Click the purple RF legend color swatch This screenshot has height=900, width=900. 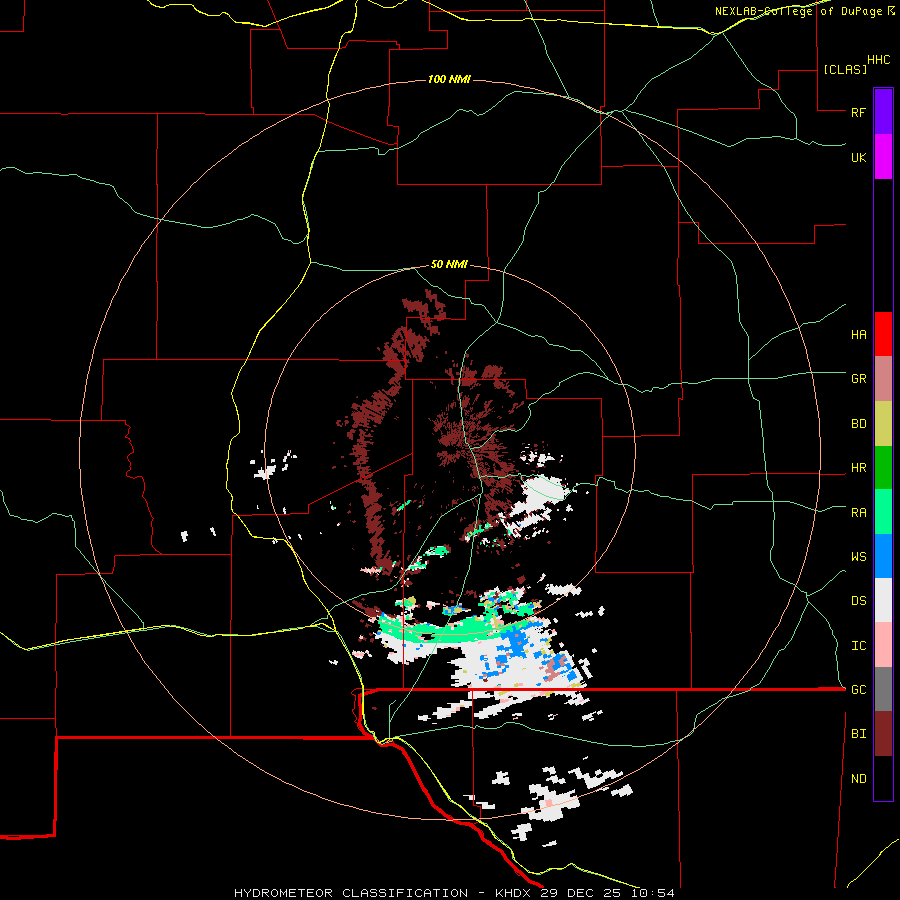883,112
